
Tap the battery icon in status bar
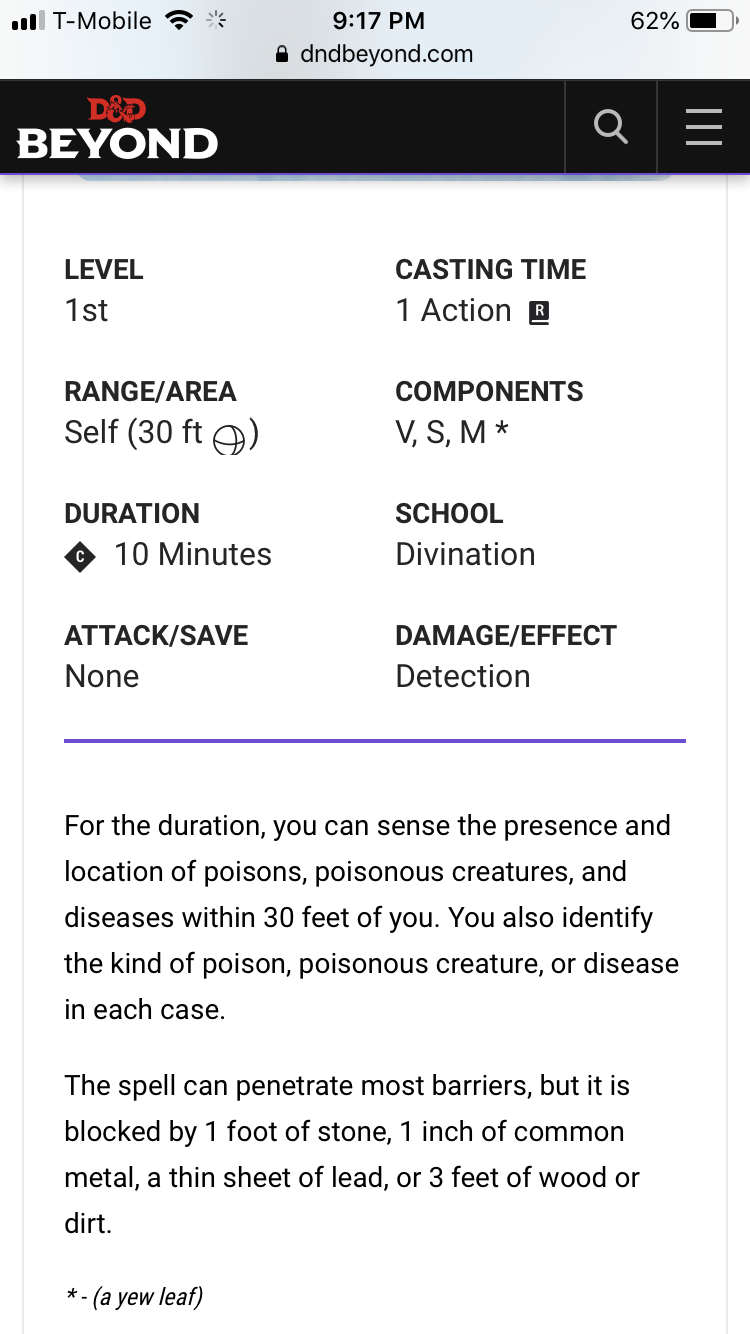pos(712,21)
